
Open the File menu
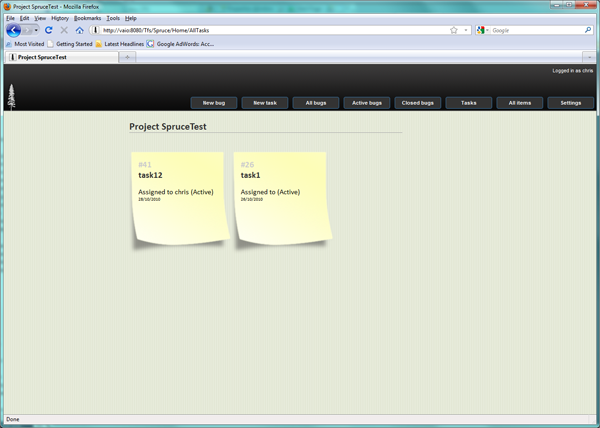coord(10,18)
